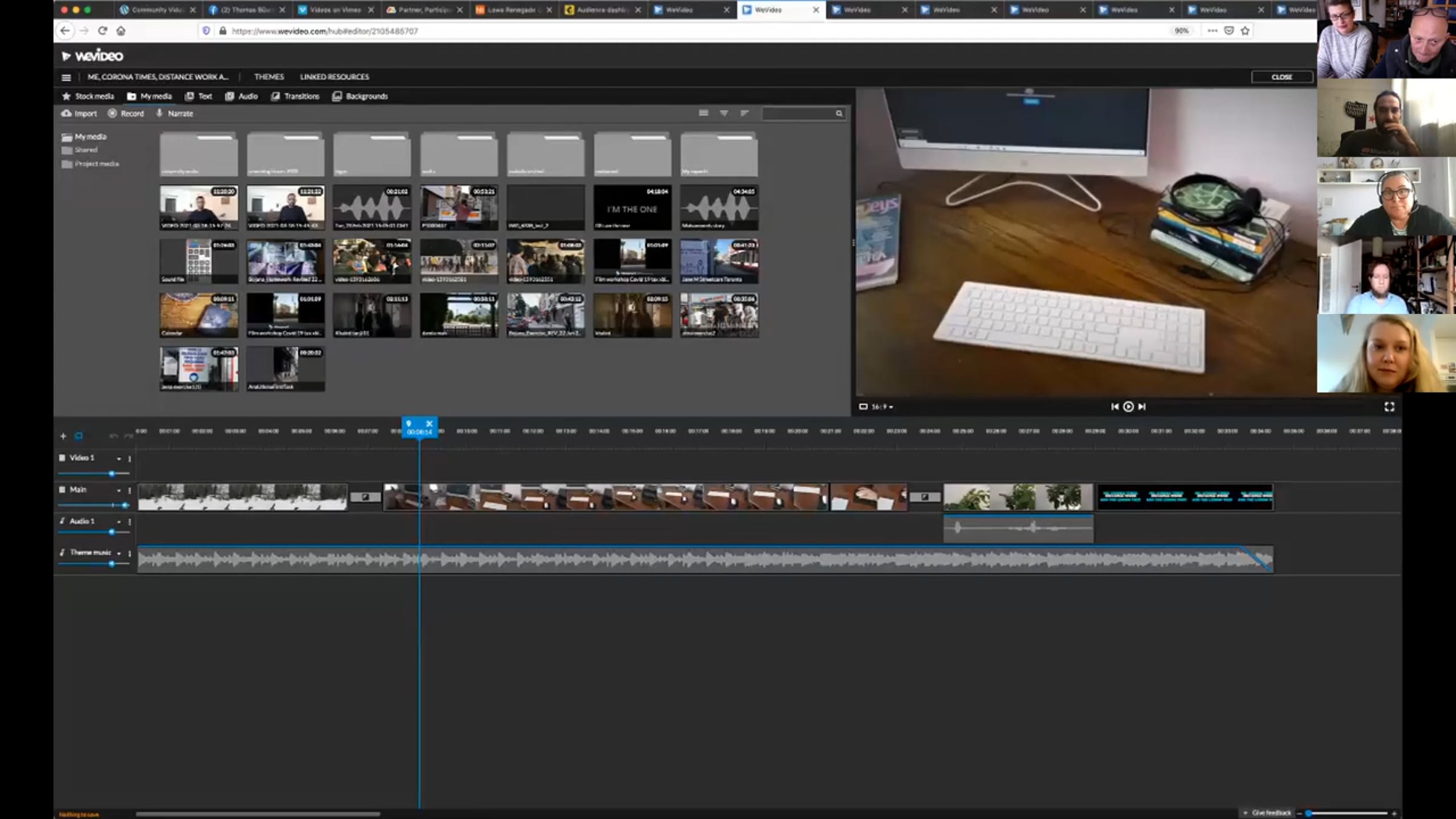Click the undo arrow above timeline
The width and height of the screenshot is (1456, 819).
(113, 436)
